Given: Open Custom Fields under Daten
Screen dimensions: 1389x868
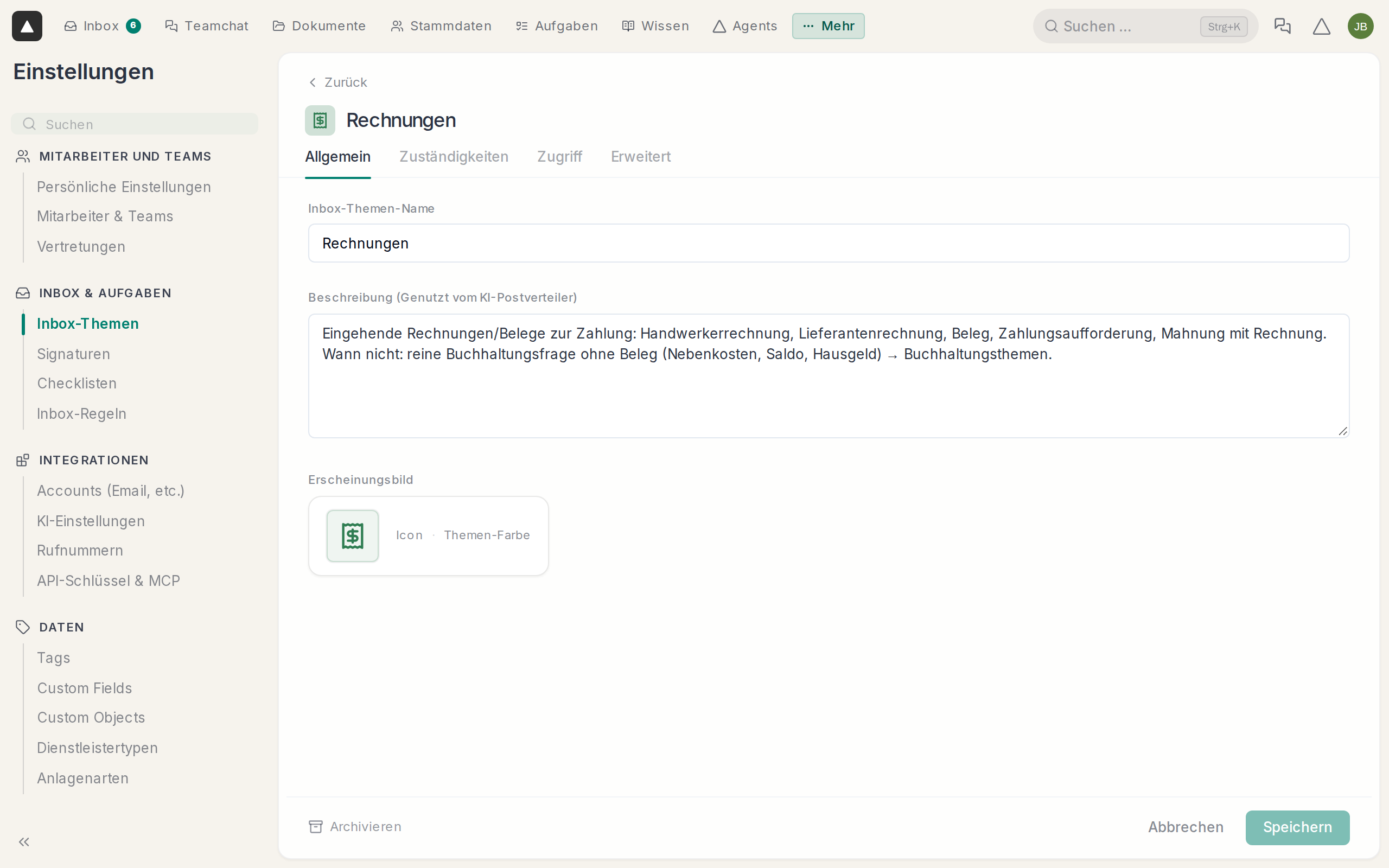Looking at the screenshot, I should point(84,688).
